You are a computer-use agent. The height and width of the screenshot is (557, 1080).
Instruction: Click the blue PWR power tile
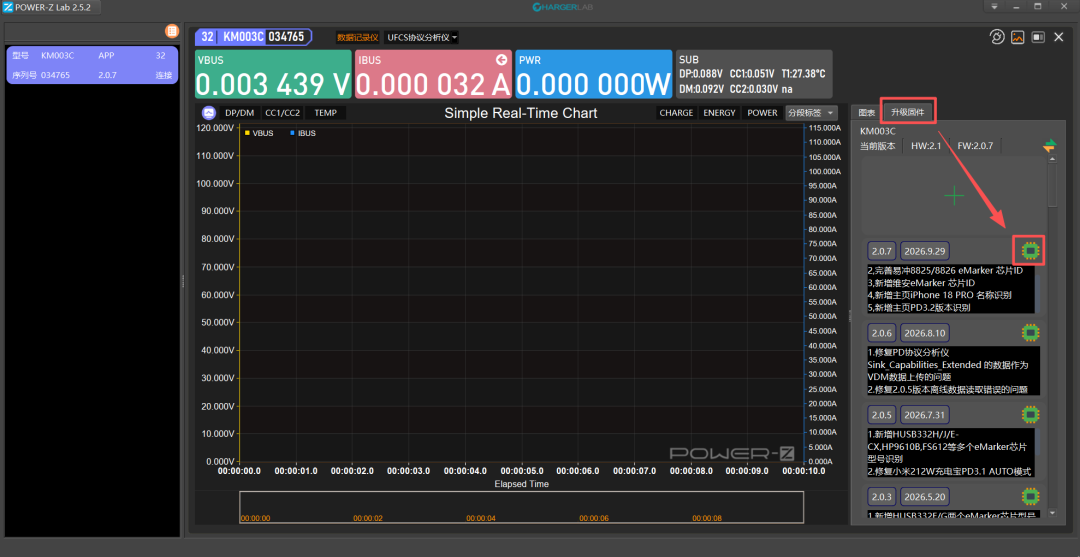click(594, 74)
